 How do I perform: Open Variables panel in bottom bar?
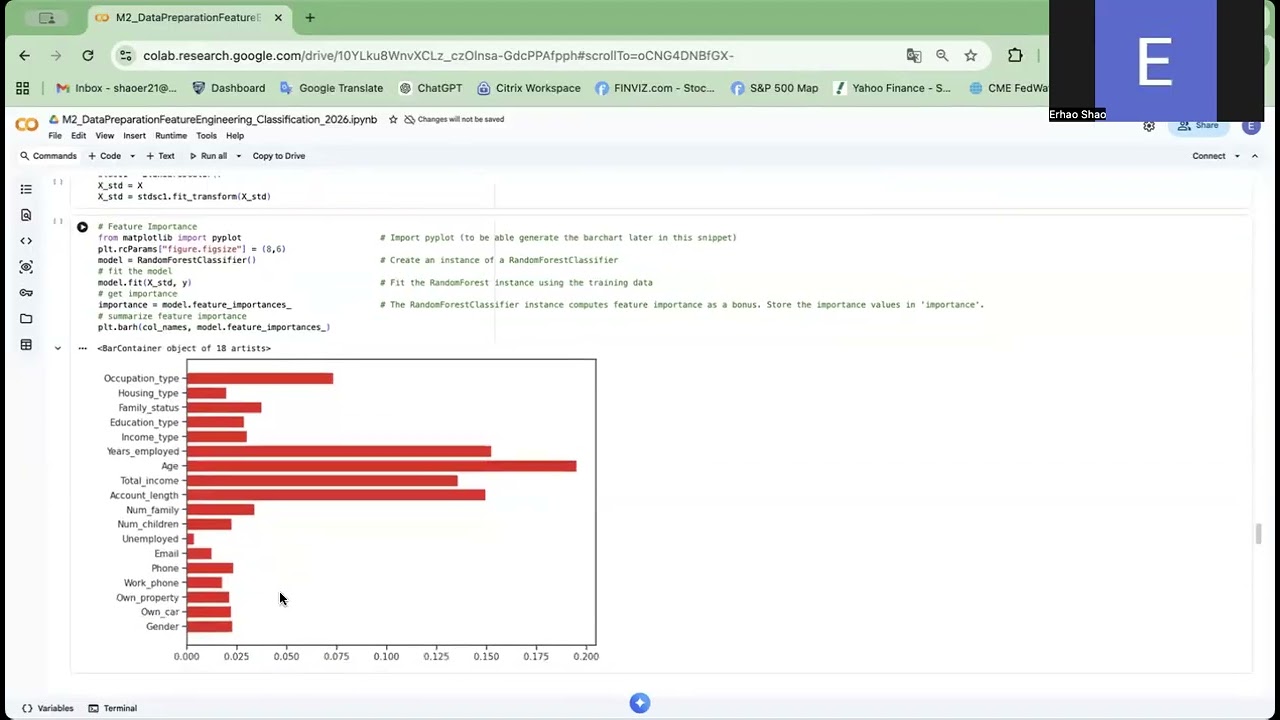click(47, 708)
